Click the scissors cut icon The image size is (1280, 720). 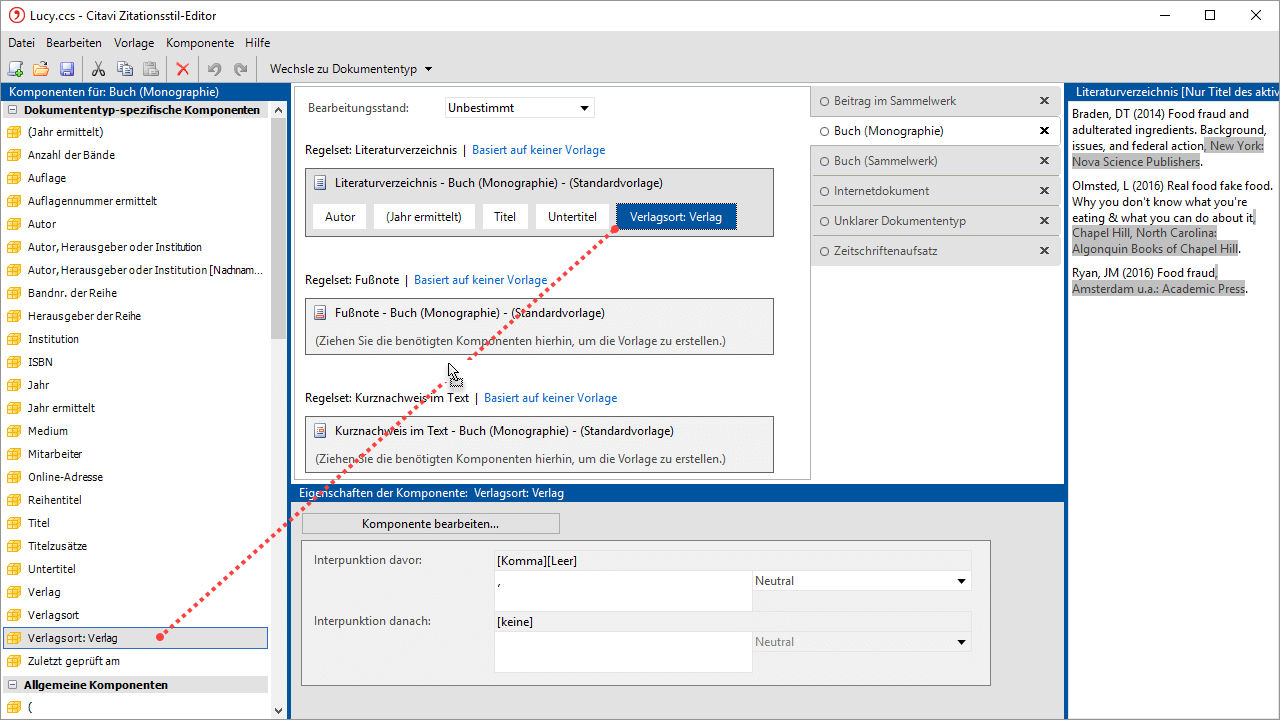tap(98, 69)
